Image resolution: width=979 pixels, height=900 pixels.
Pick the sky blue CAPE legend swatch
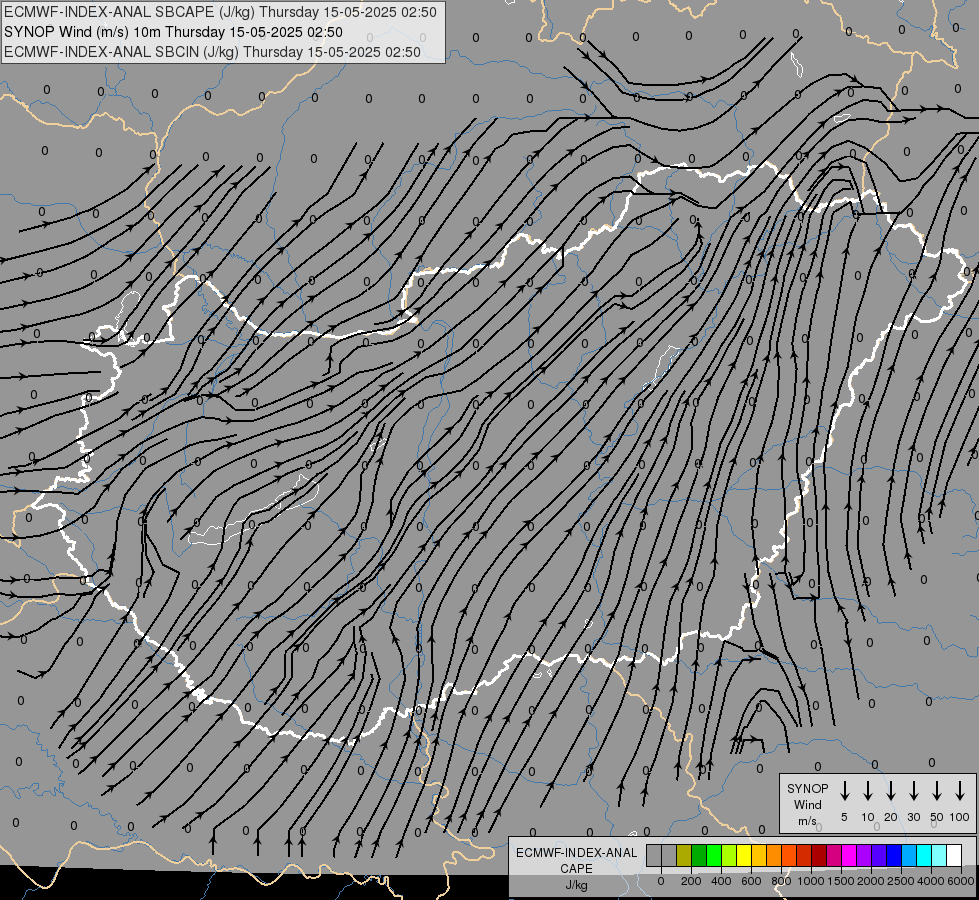click(x=908, y=855)
